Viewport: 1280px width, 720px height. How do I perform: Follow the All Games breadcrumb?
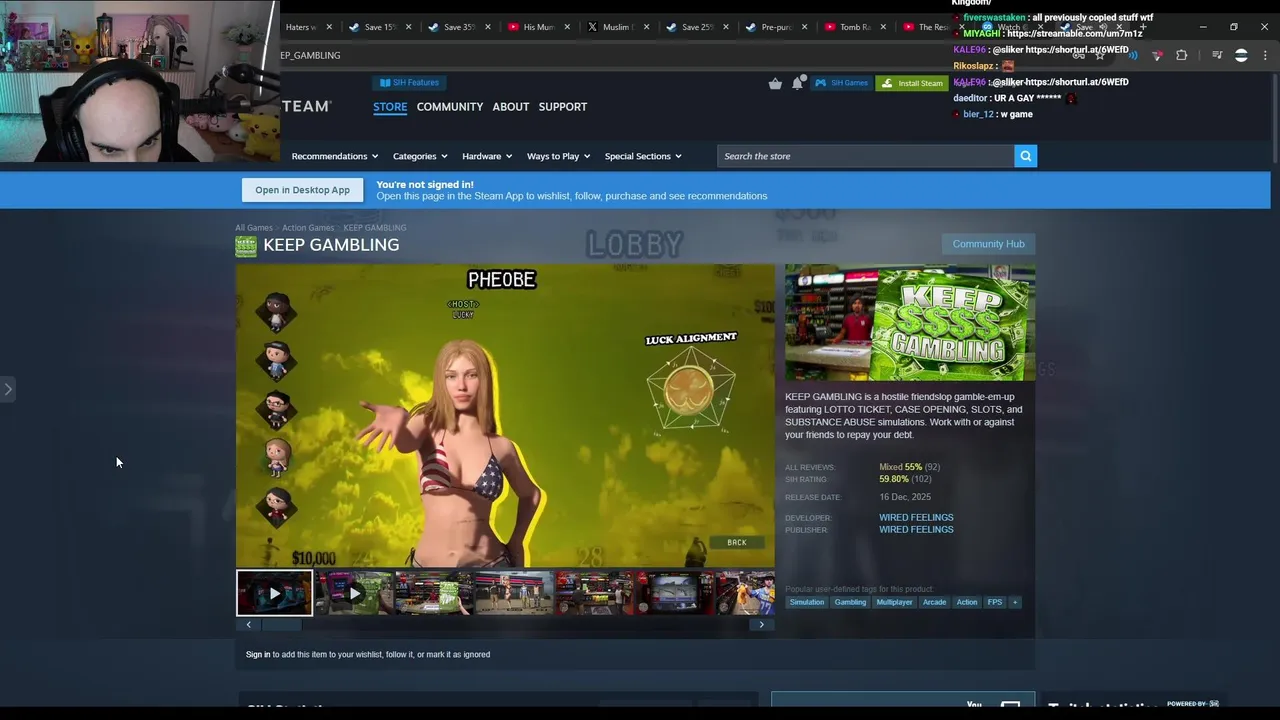click(x=253, y=228)
